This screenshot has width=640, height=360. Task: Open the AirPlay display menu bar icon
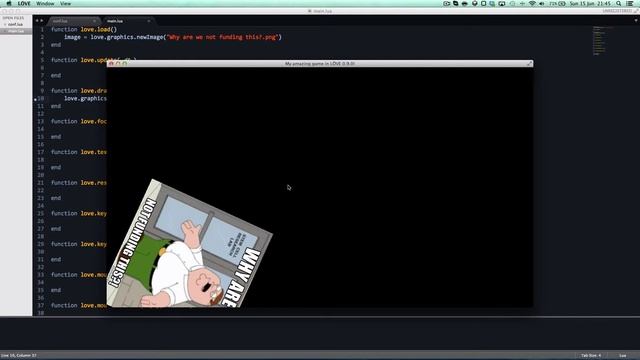[502, 3]
